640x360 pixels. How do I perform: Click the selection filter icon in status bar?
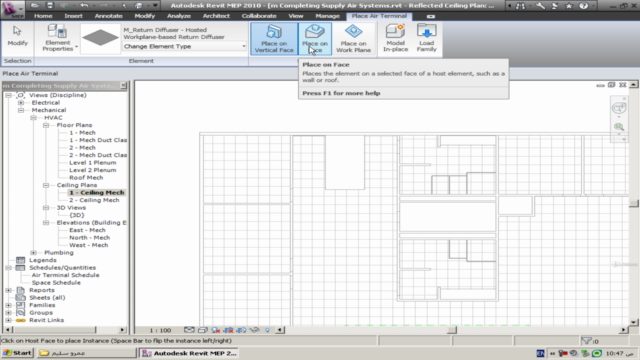tap(587, 340)
